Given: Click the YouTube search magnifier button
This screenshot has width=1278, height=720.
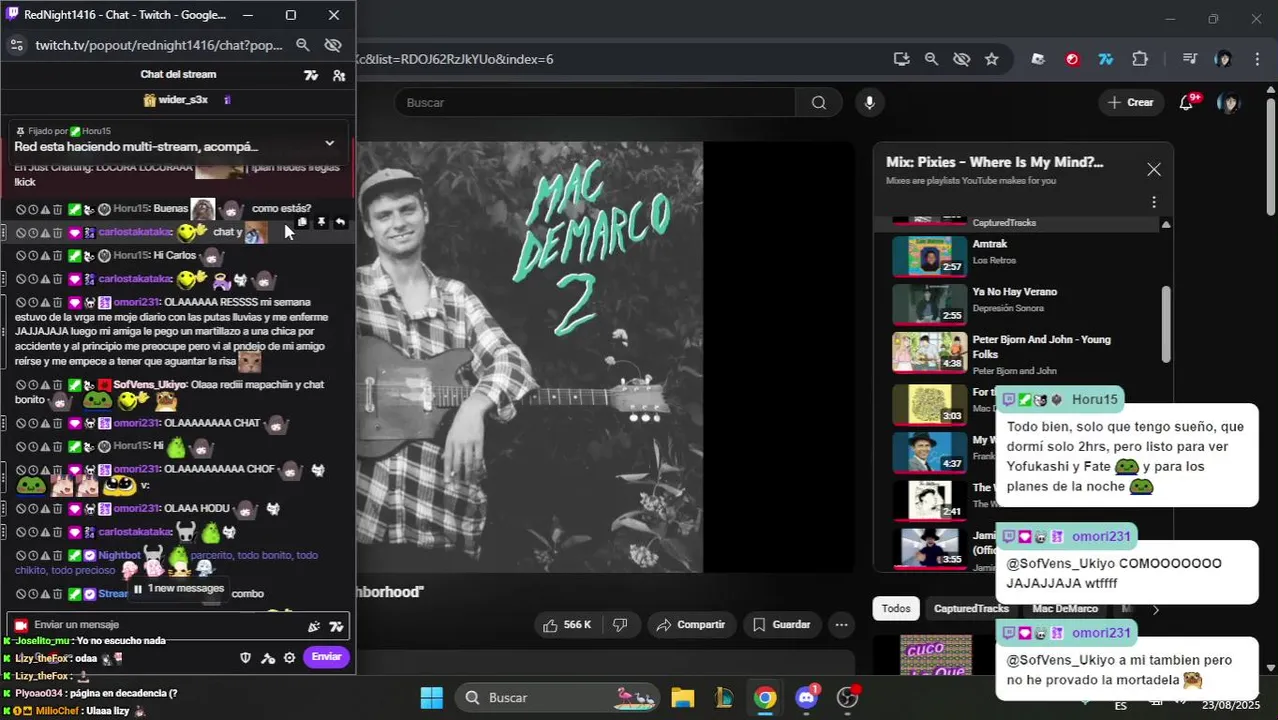Looking at the screenshot, I should pos(819,102).
